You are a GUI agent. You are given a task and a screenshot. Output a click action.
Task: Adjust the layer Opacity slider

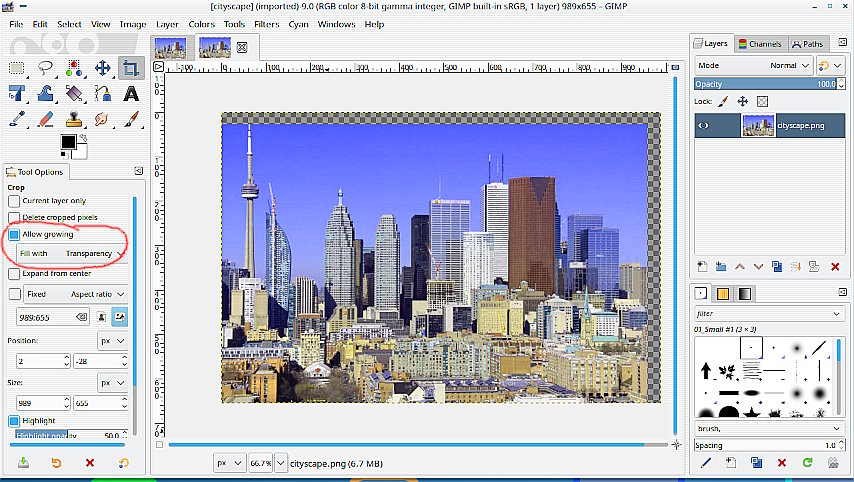pos(765,84)
